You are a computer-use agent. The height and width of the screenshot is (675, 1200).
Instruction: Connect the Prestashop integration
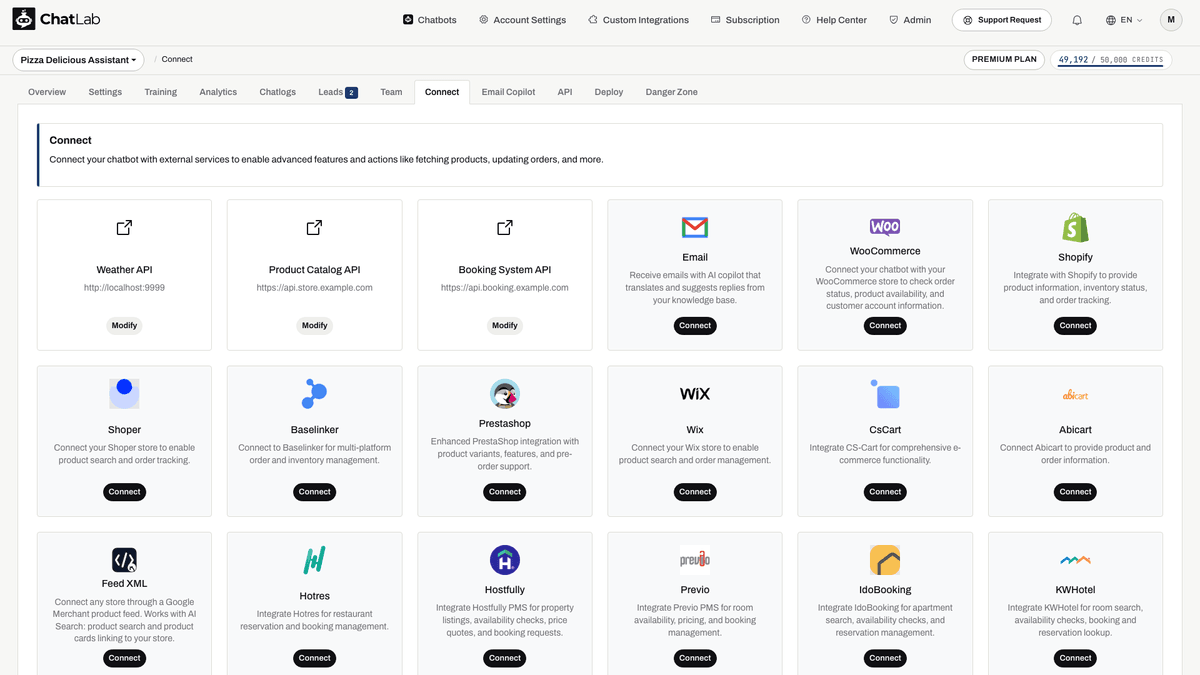(505, 492)
